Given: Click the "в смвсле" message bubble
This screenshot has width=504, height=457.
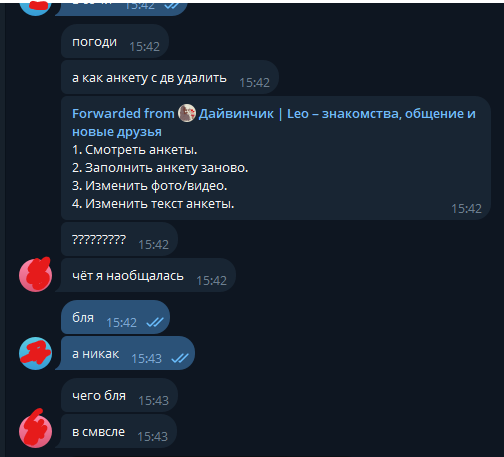Looking at the screenshot, I should click(x=116, y=431).
